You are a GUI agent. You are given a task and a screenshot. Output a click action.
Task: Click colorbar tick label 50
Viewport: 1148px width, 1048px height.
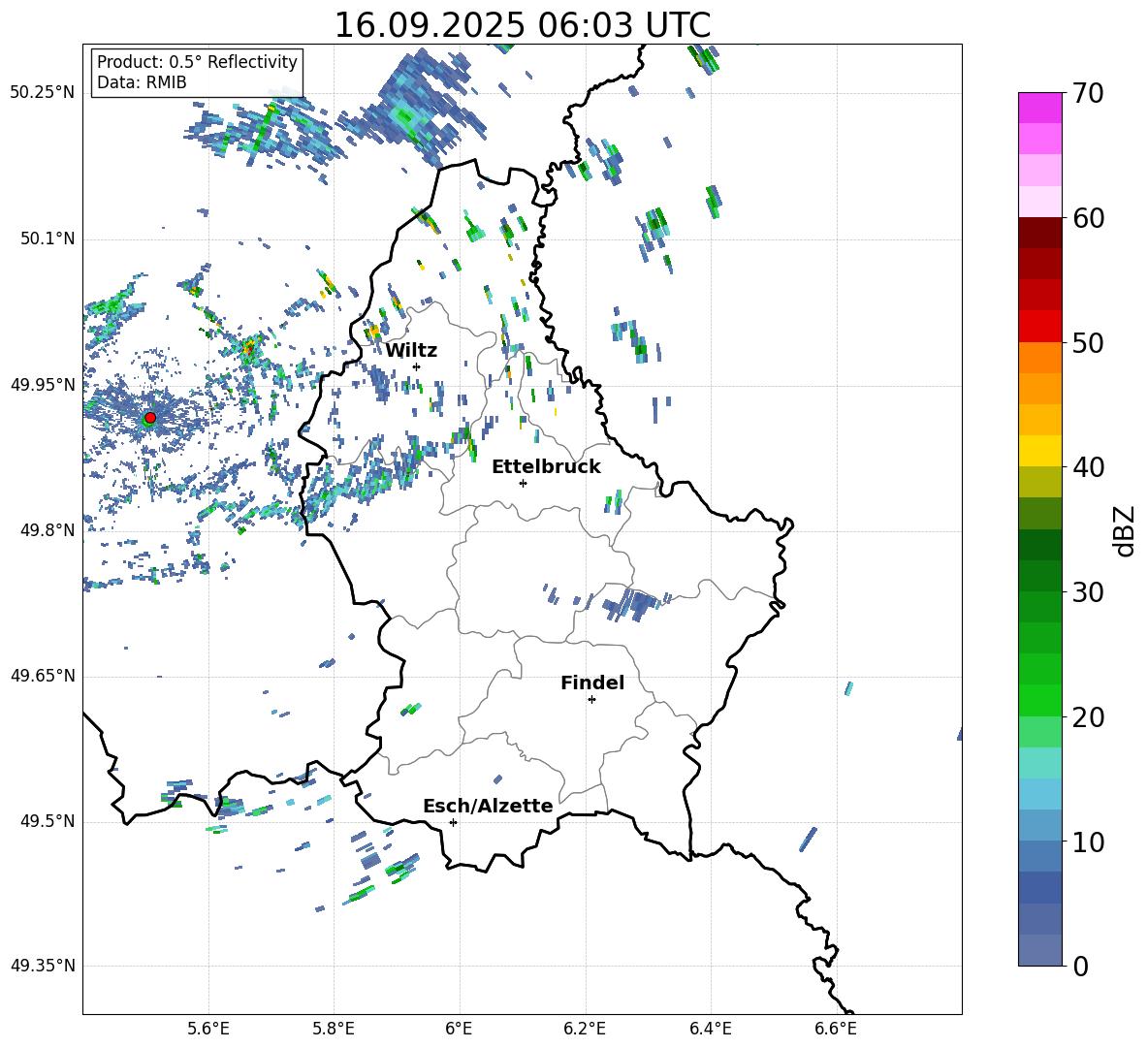click(x=1088, y=343)
